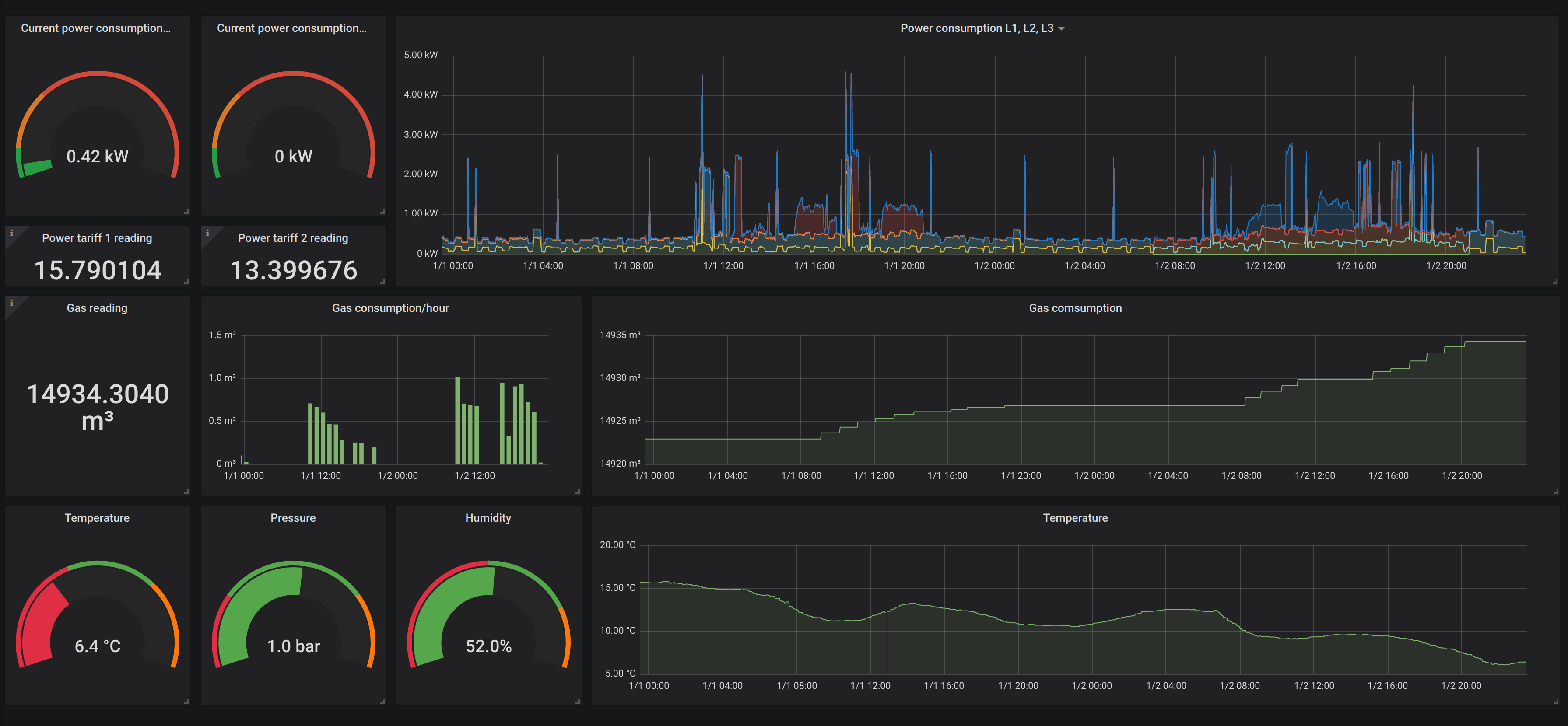Click the info icon on Gas reading panel

(x=11, y=303)
